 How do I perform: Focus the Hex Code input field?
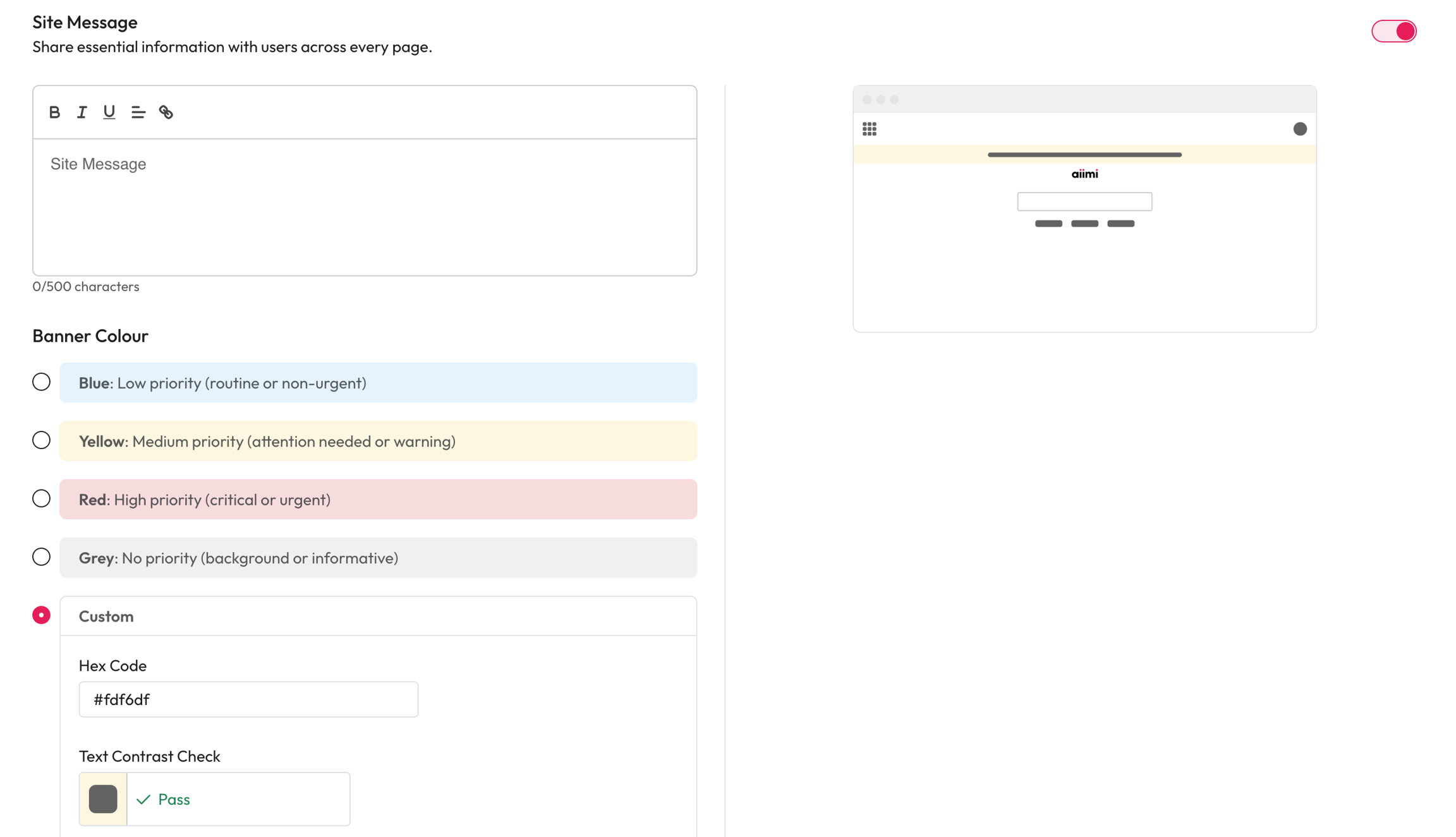pyautogui.click(x=248, y=699)
